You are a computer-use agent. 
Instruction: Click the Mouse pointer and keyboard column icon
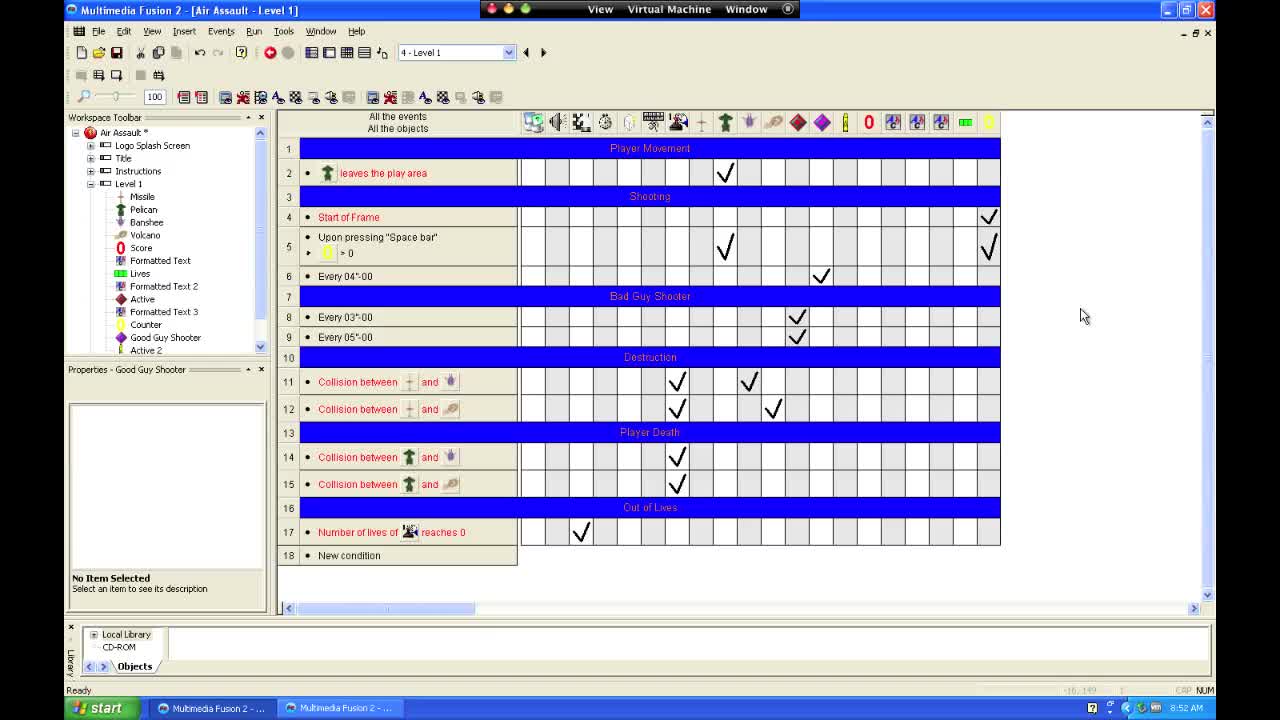click(x=653, y=122)
